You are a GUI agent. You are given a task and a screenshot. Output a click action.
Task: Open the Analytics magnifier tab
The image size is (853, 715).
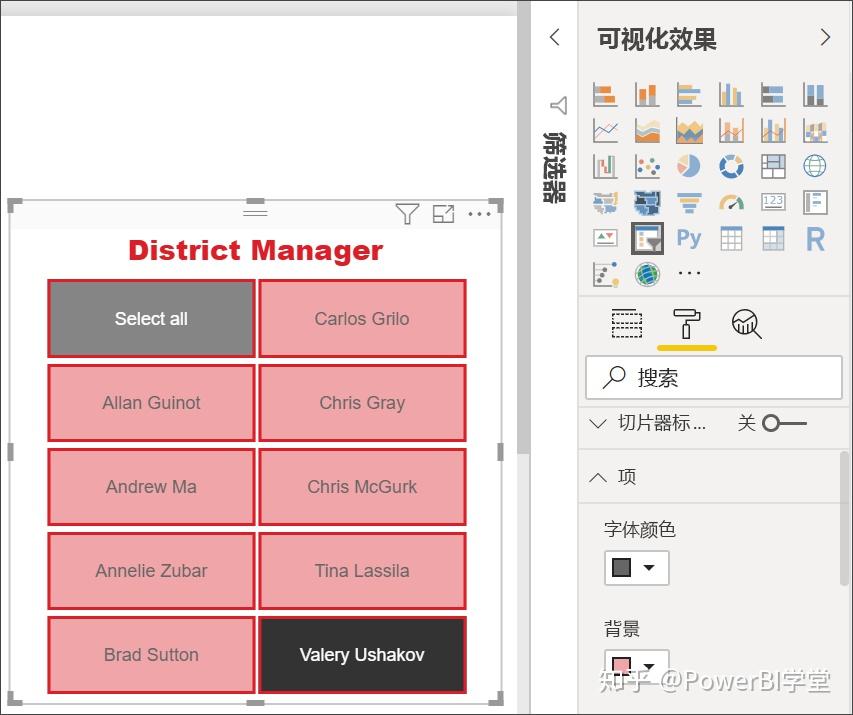(746, 324)
